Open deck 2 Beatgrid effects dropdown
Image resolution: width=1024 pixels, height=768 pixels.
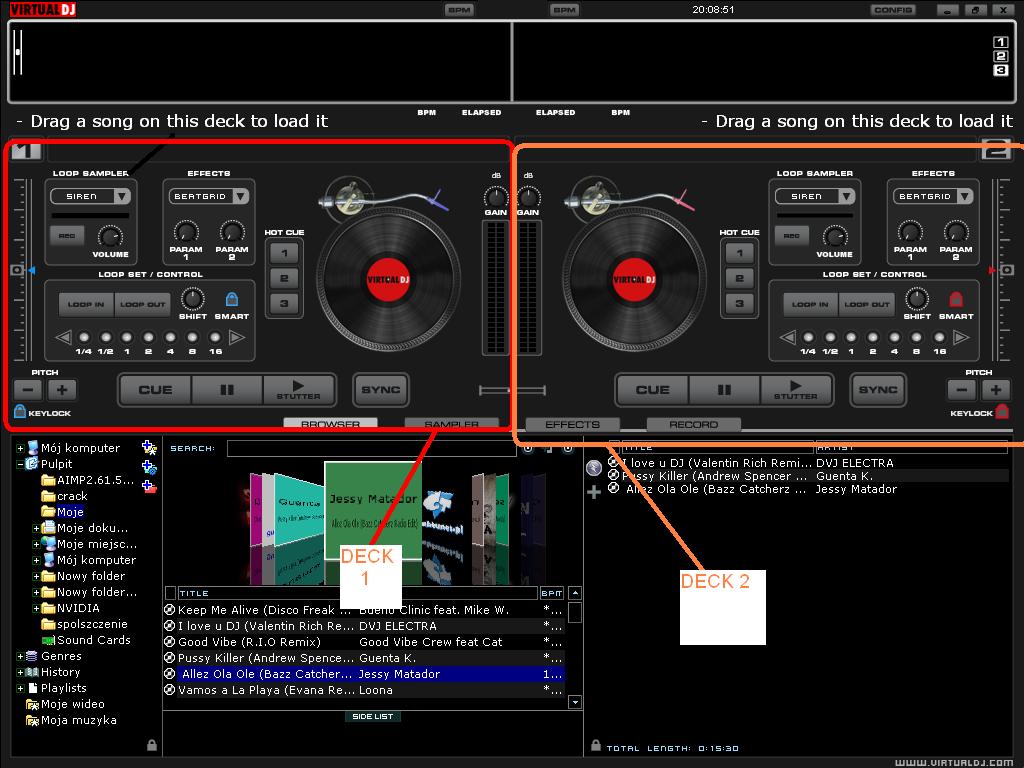965,196
